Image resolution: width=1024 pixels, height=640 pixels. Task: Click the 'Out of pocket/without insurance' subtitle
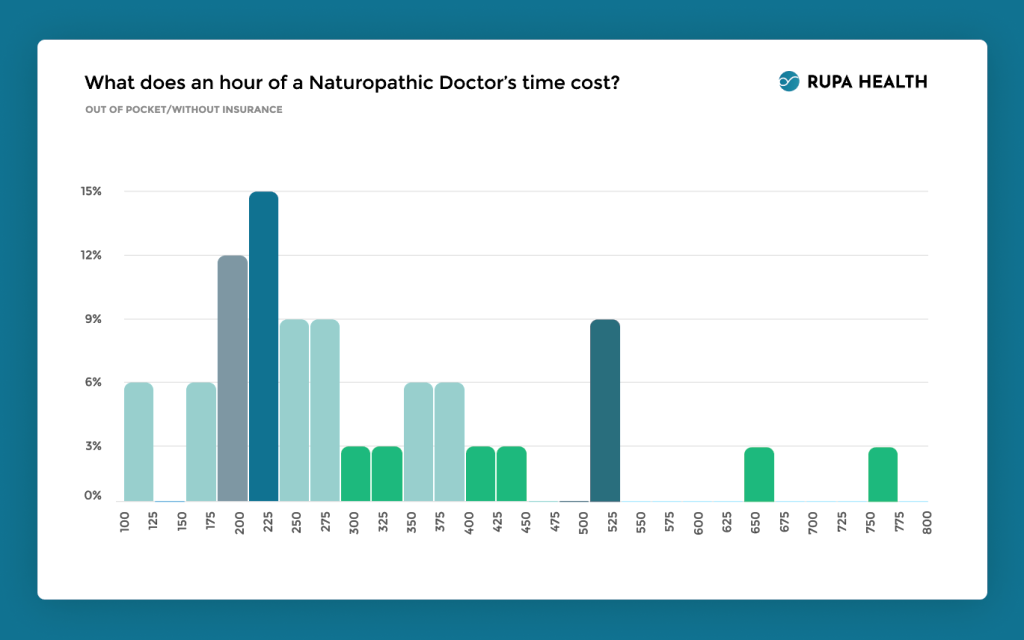coord(183,109)
